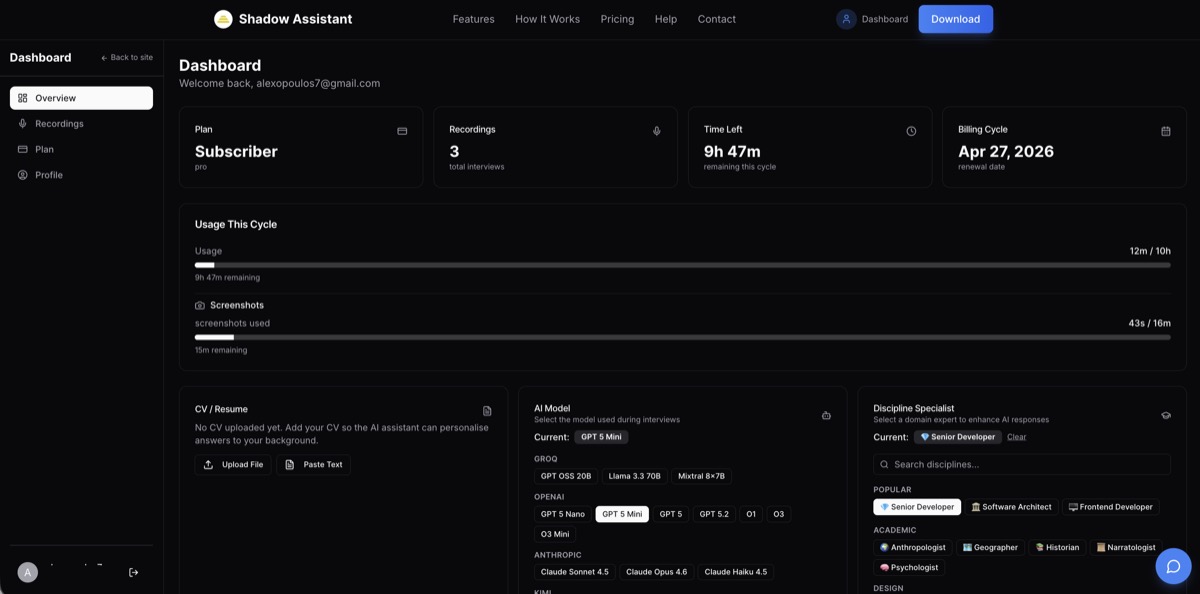Click the Usage progress bar

(x=682, y=265)
